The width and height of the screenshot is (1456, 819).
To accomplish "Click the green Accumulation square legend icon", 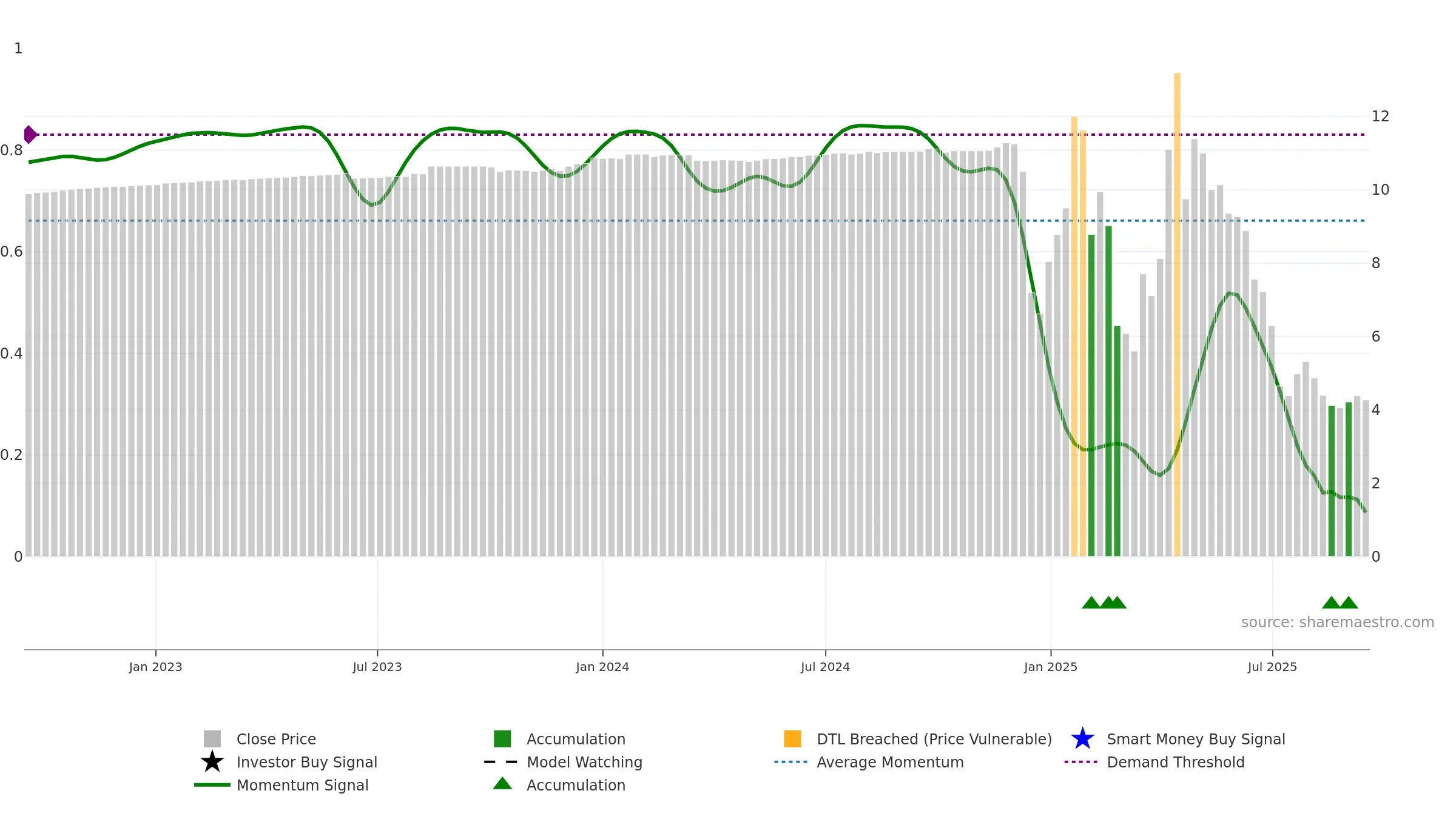I will click(502, 739).
